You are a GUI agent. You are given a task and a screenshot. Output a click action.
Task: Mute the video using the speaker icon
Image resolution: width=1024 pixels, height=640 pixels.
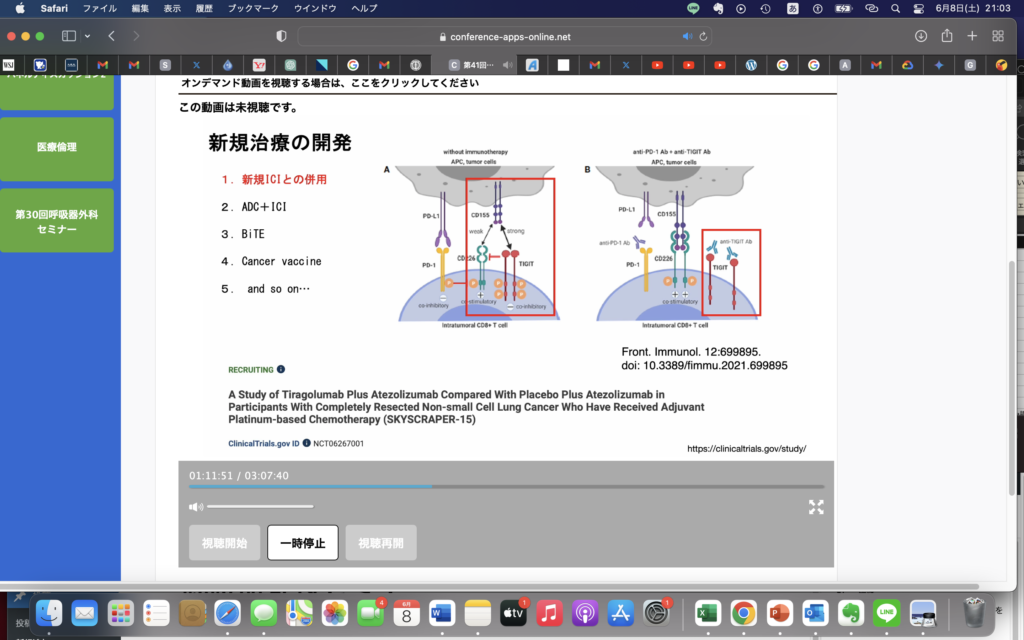pos(196,507)
